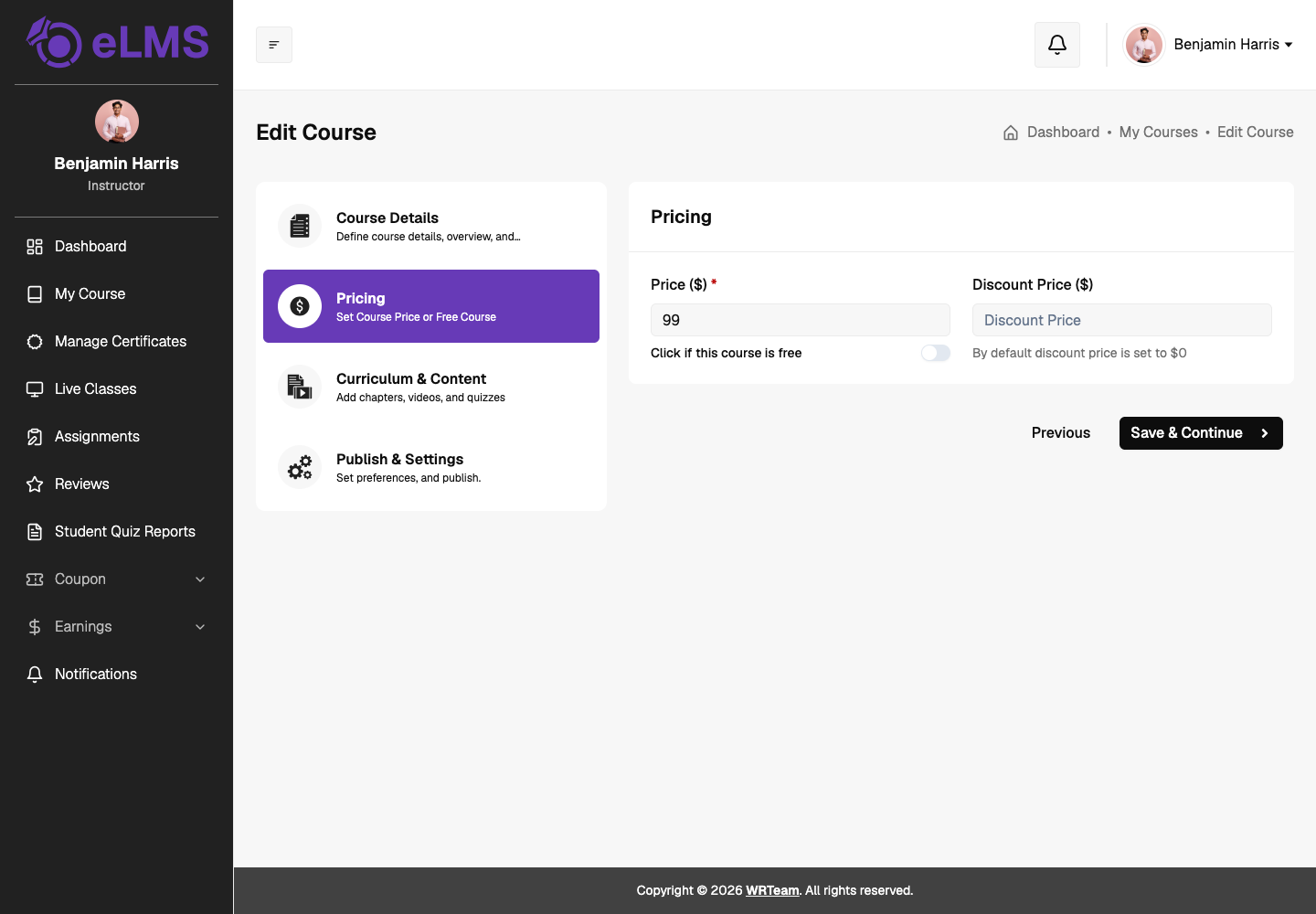Open Live Classes in sidebar
The width and height of the screenshot is (1316, 914).
(117, 389)
